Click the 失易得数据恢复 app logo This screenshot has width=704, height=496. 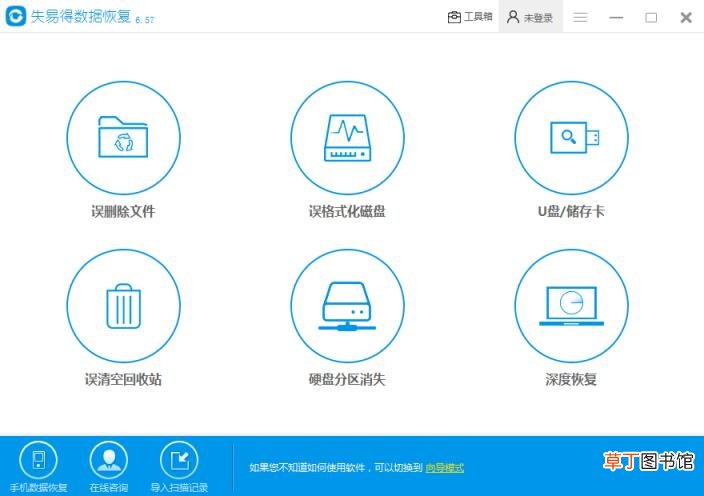pyautogui.click(x=16, y=17)
